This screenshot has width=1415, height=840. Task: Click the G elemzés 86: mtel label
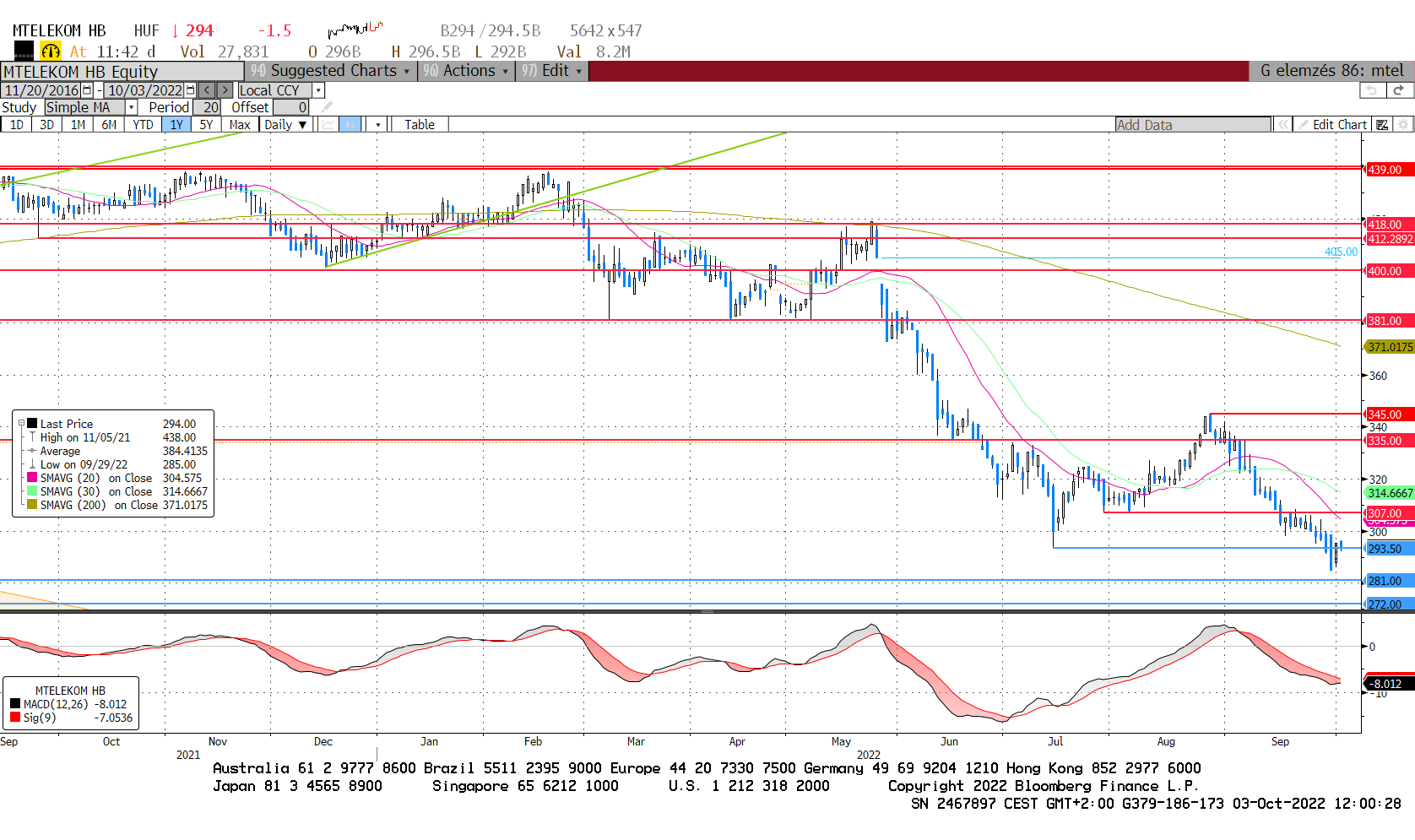(1331, 71)
